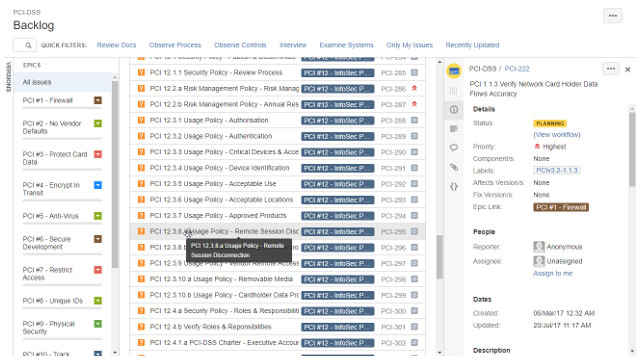This screenshot has width=640, height=360.
Task: Apply the Review Docs quick filter
Action: pos(116,45)
